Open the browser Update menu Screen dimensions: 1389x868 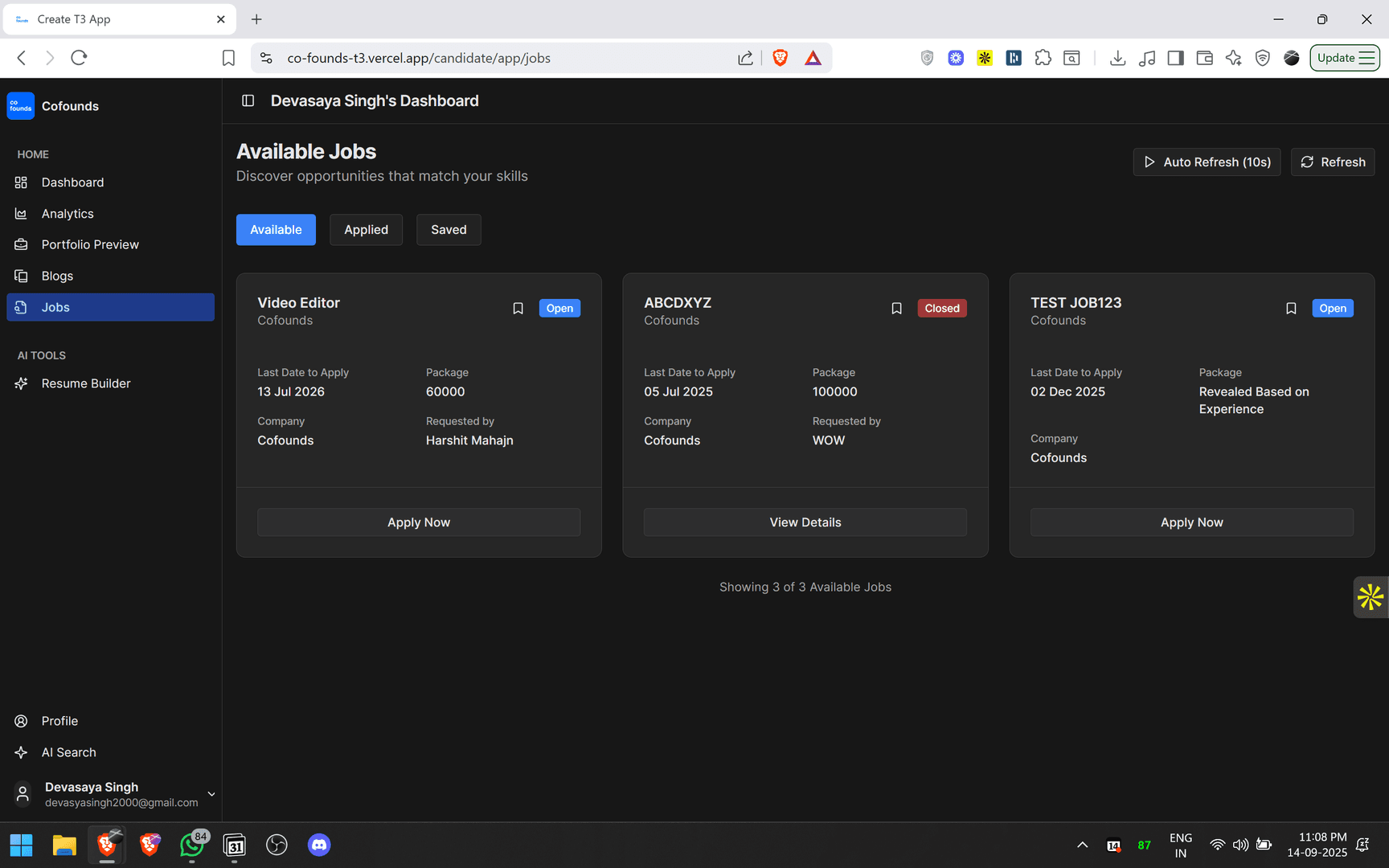click(1345, 58)
